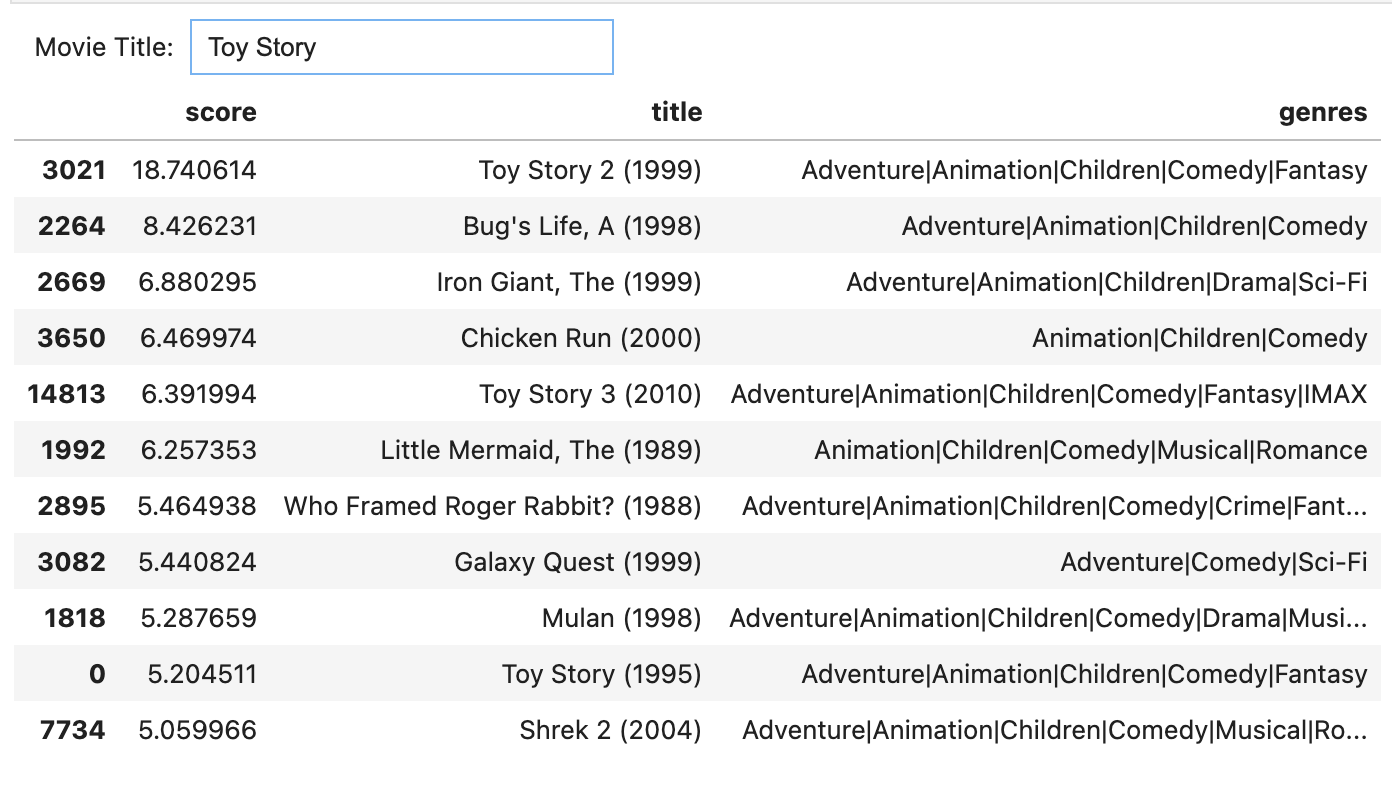The width and height of the screenshot is (1392, 786).
Task: Click the Movie Title input field
Action: (401, 47)
